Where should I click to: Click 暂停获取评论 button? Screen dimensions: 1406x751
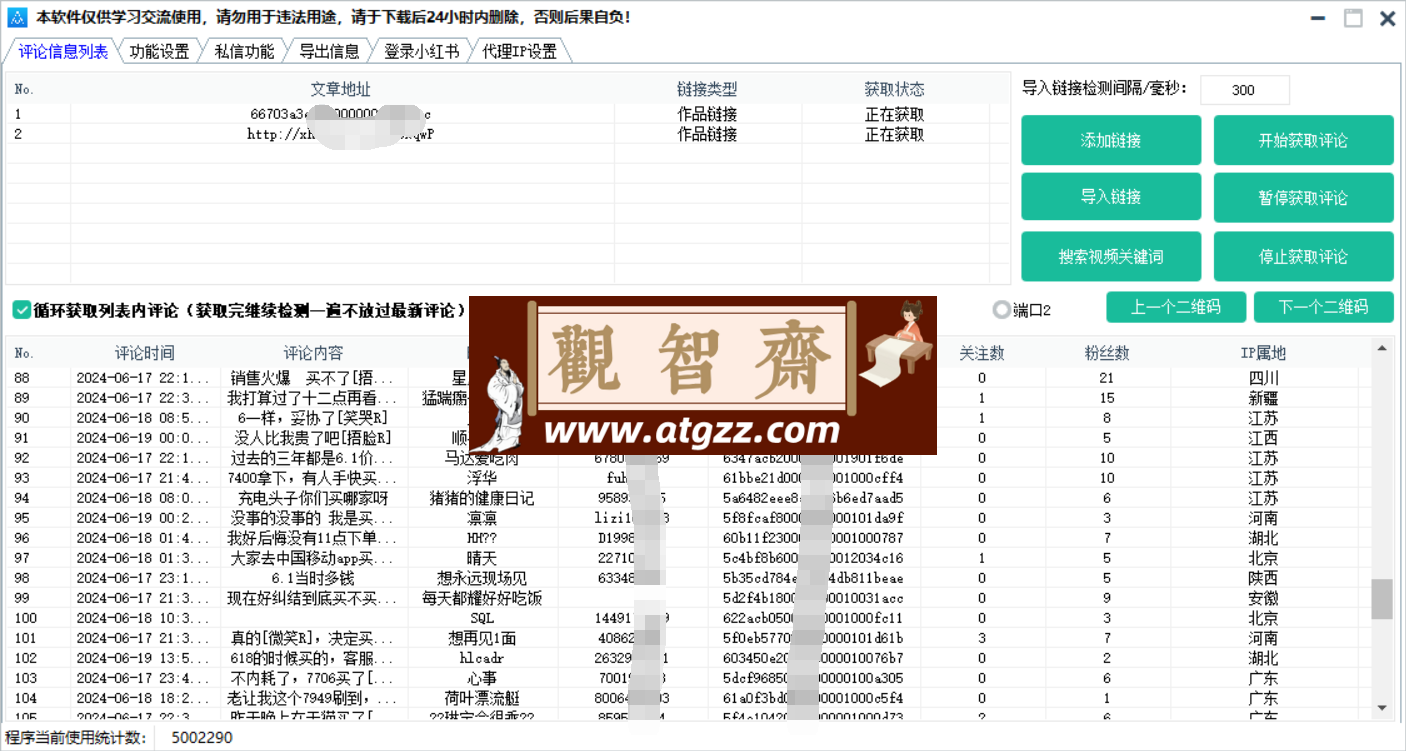point(1303,197)
